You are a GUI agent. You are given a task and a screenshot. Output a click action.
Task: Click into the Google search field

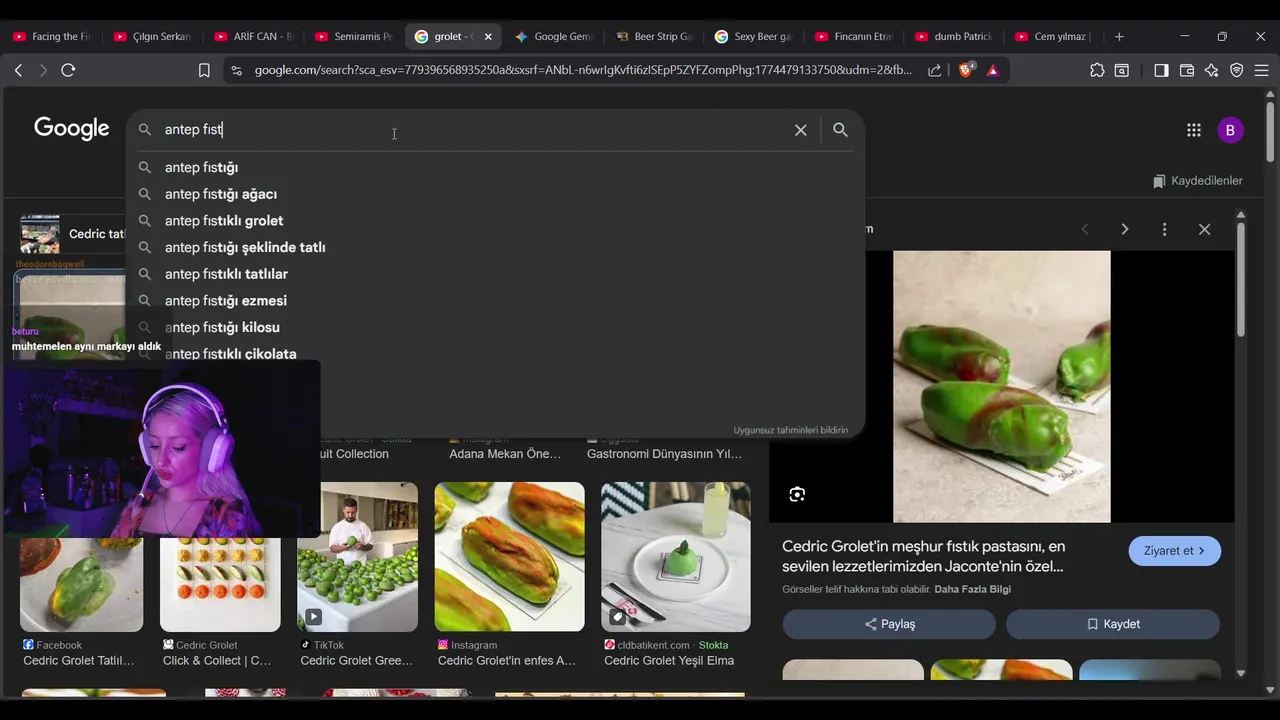(x=475, y=130)
